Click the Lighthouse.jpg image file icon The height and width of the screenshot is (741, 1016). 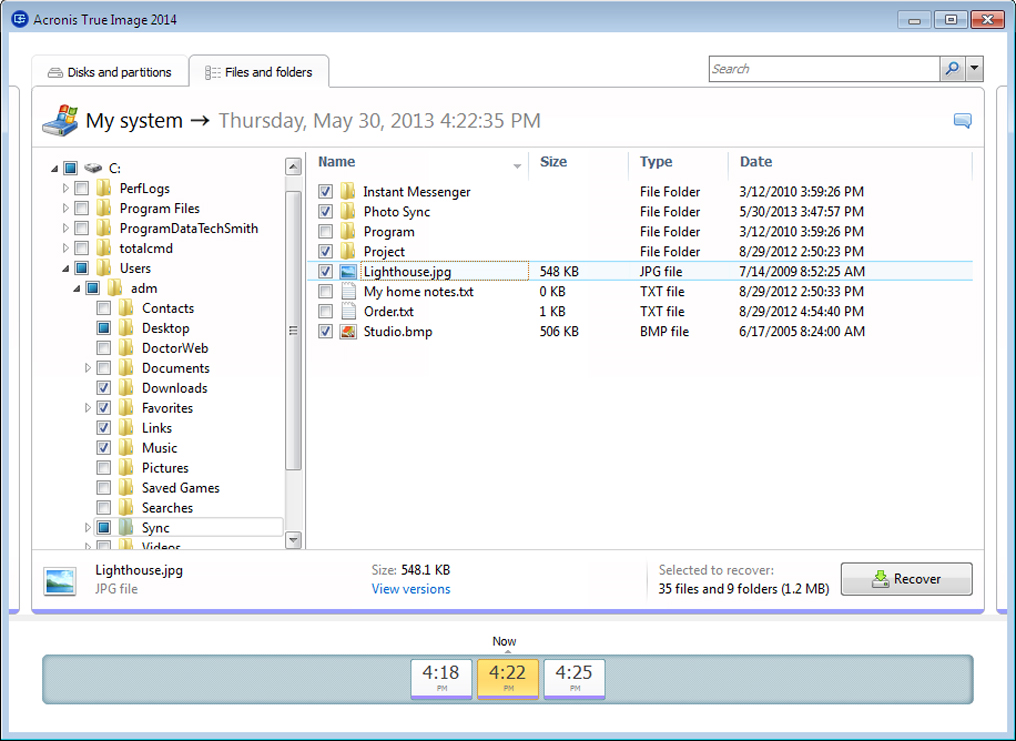[x=348, y=271]
